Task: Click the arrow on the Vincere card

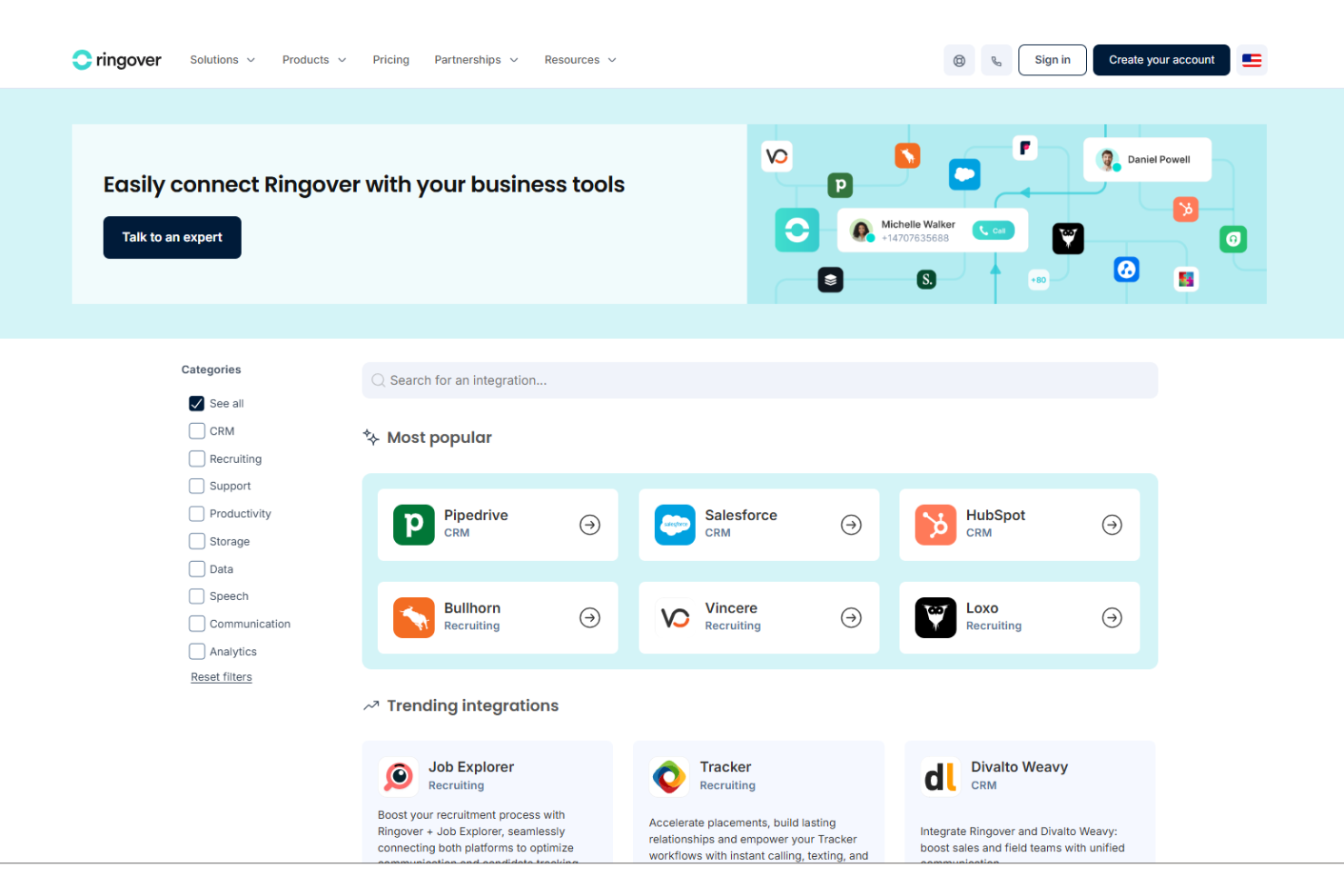Action: [851, 617]
